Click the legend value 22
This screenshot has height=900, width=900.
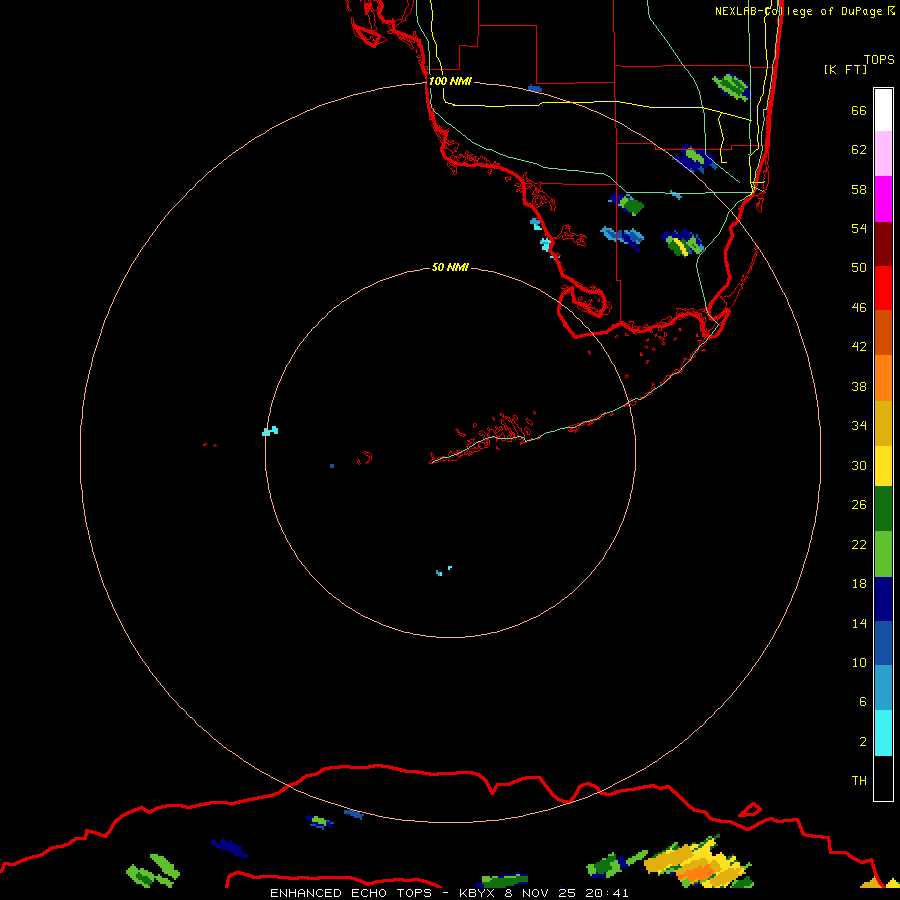(x=859, y=544)
